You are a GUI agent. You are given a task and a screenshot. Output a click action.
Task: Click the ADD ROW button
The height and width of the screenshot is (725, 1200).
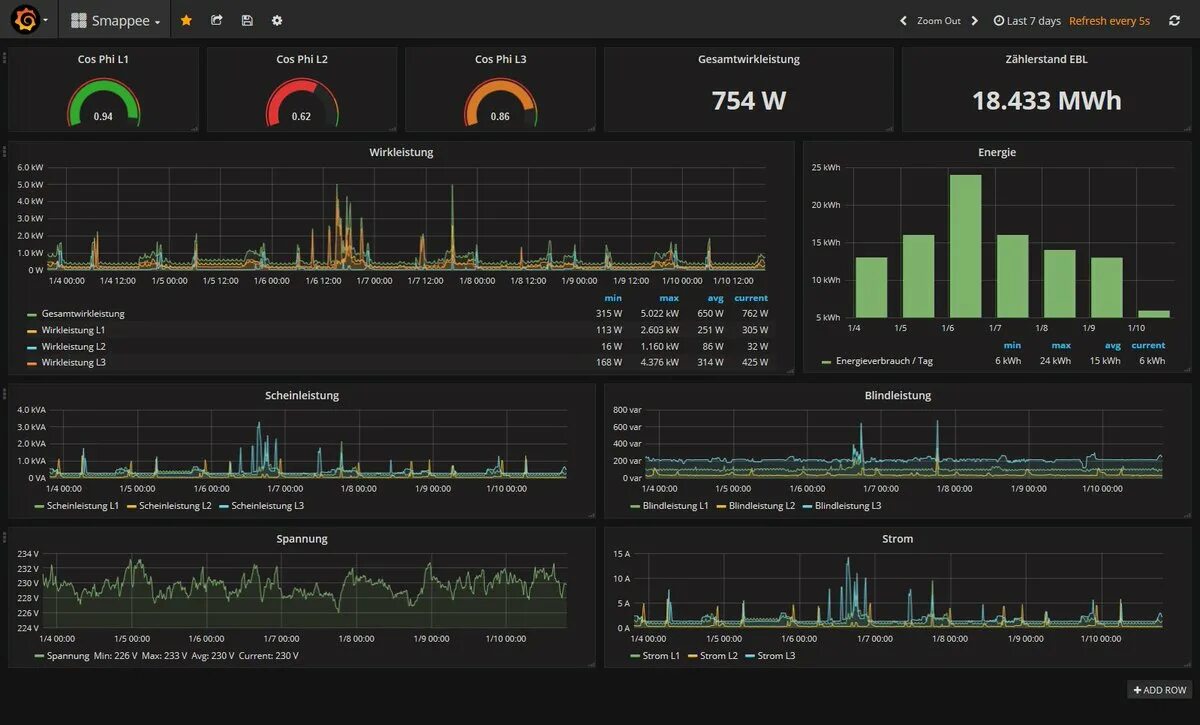tap(1160, 690)
